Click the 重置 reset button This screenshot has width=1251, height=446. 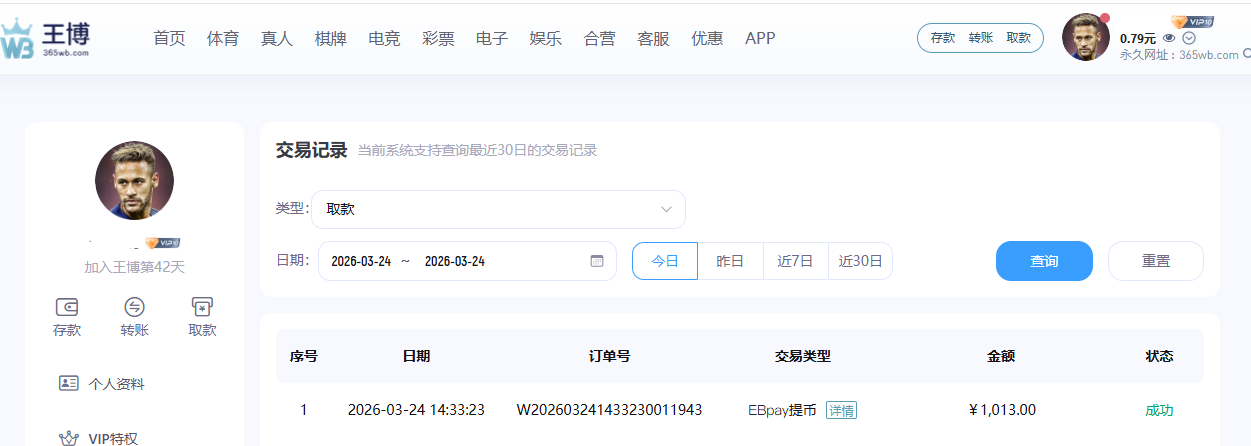pyautogui.click(x=1155, y=261)
